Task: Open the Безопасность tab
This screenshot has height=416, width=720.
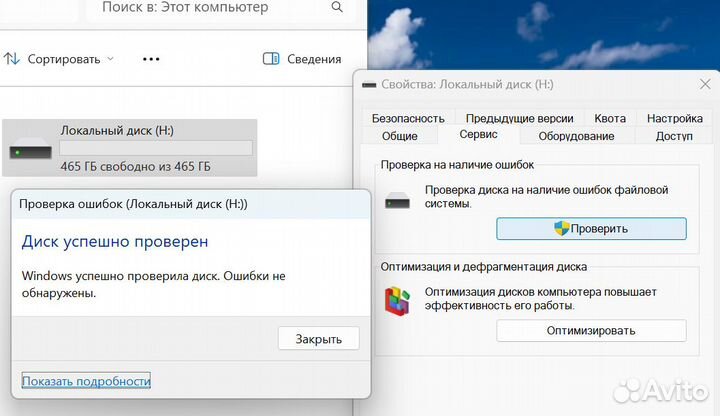Action: [408, 118]
